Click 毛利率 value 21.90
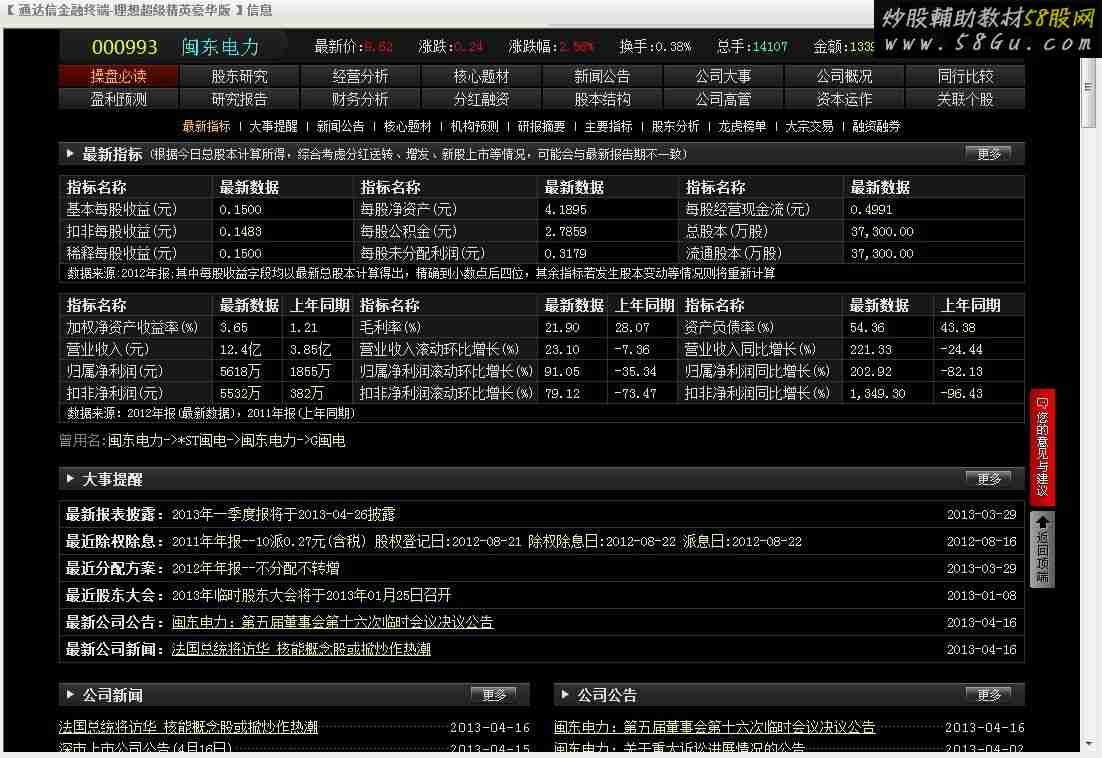 coord(562,327)
